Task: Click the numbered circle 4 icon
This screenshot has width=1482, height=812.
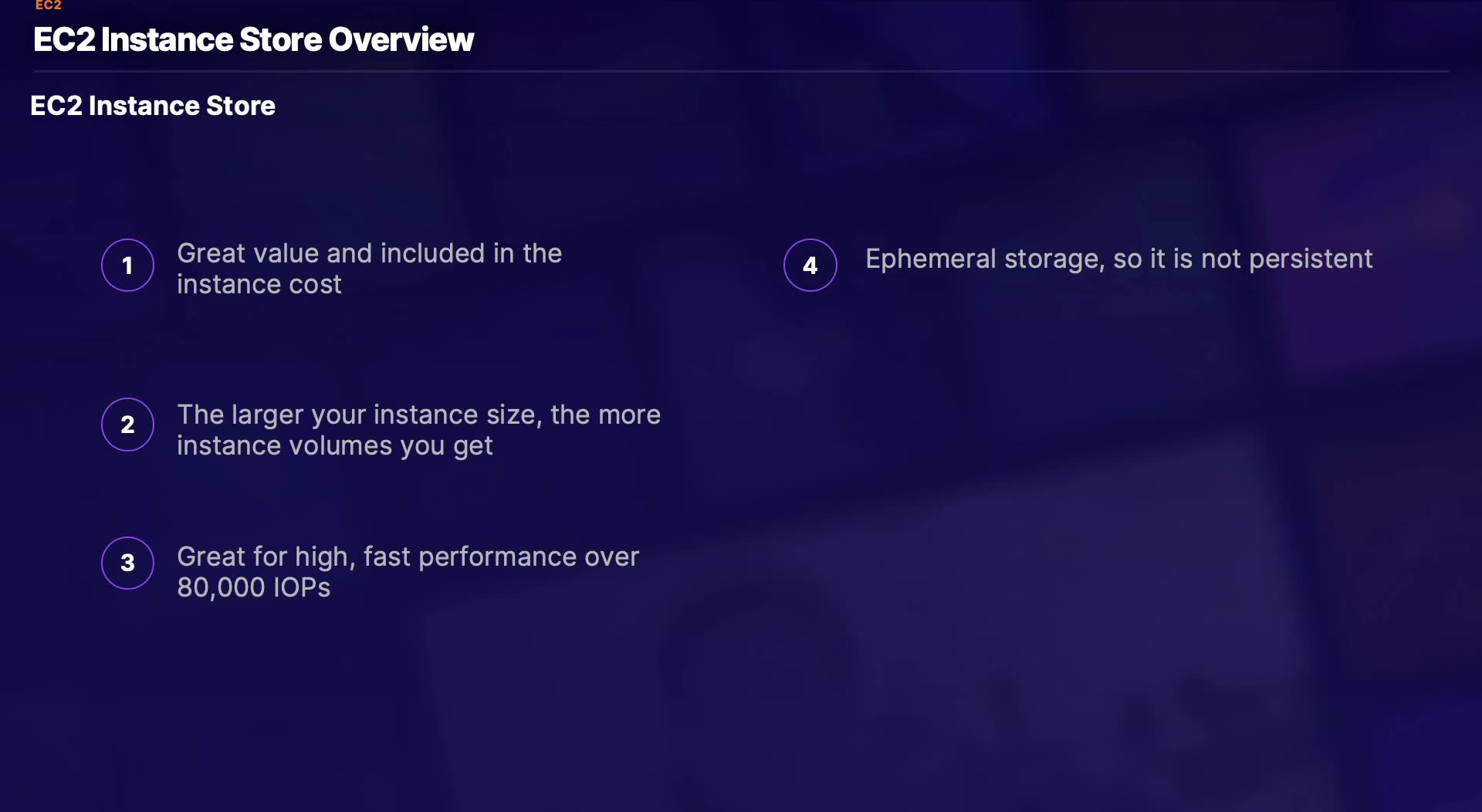Action: pyautogui.click(x=810, y=266)
